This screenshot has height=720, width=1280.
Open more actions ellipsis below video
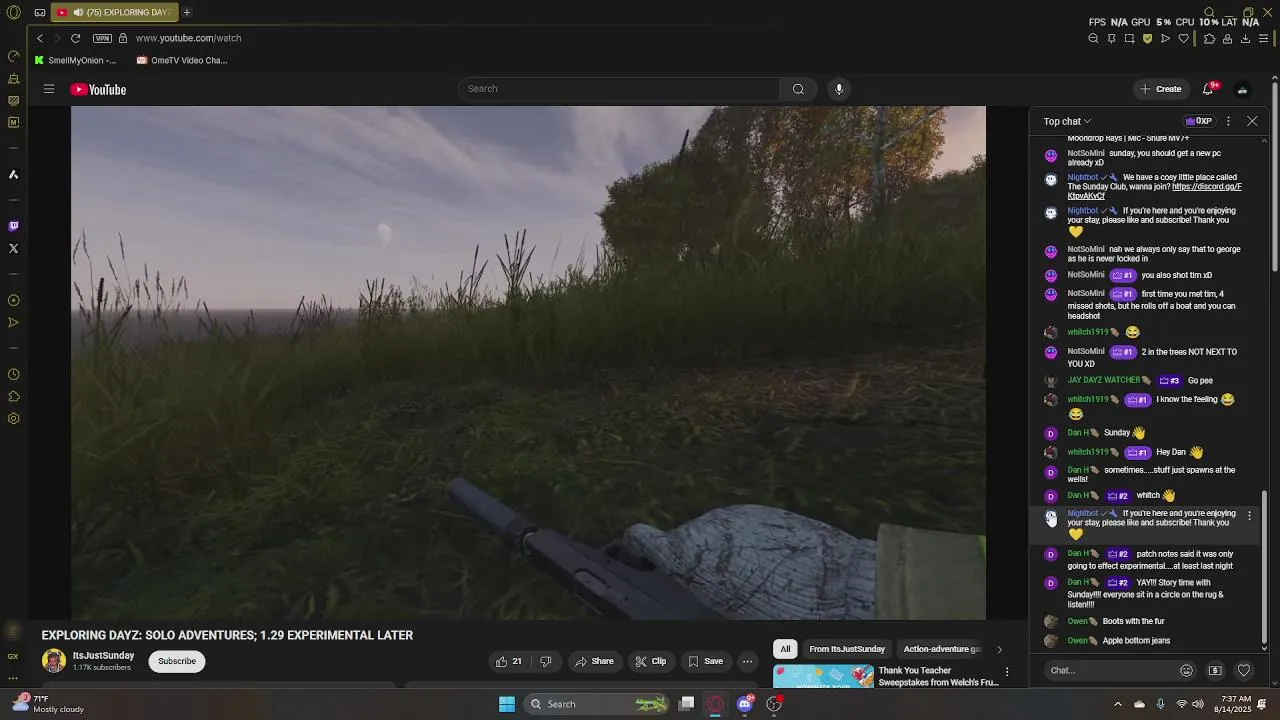[747, 661]
